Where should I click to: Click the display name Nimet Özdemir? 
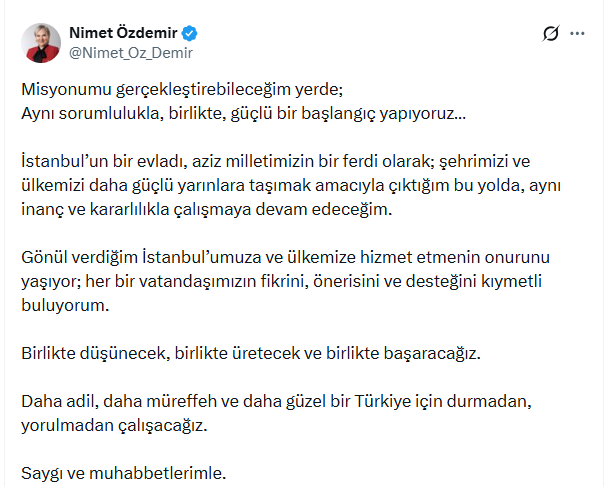[123, 33]
